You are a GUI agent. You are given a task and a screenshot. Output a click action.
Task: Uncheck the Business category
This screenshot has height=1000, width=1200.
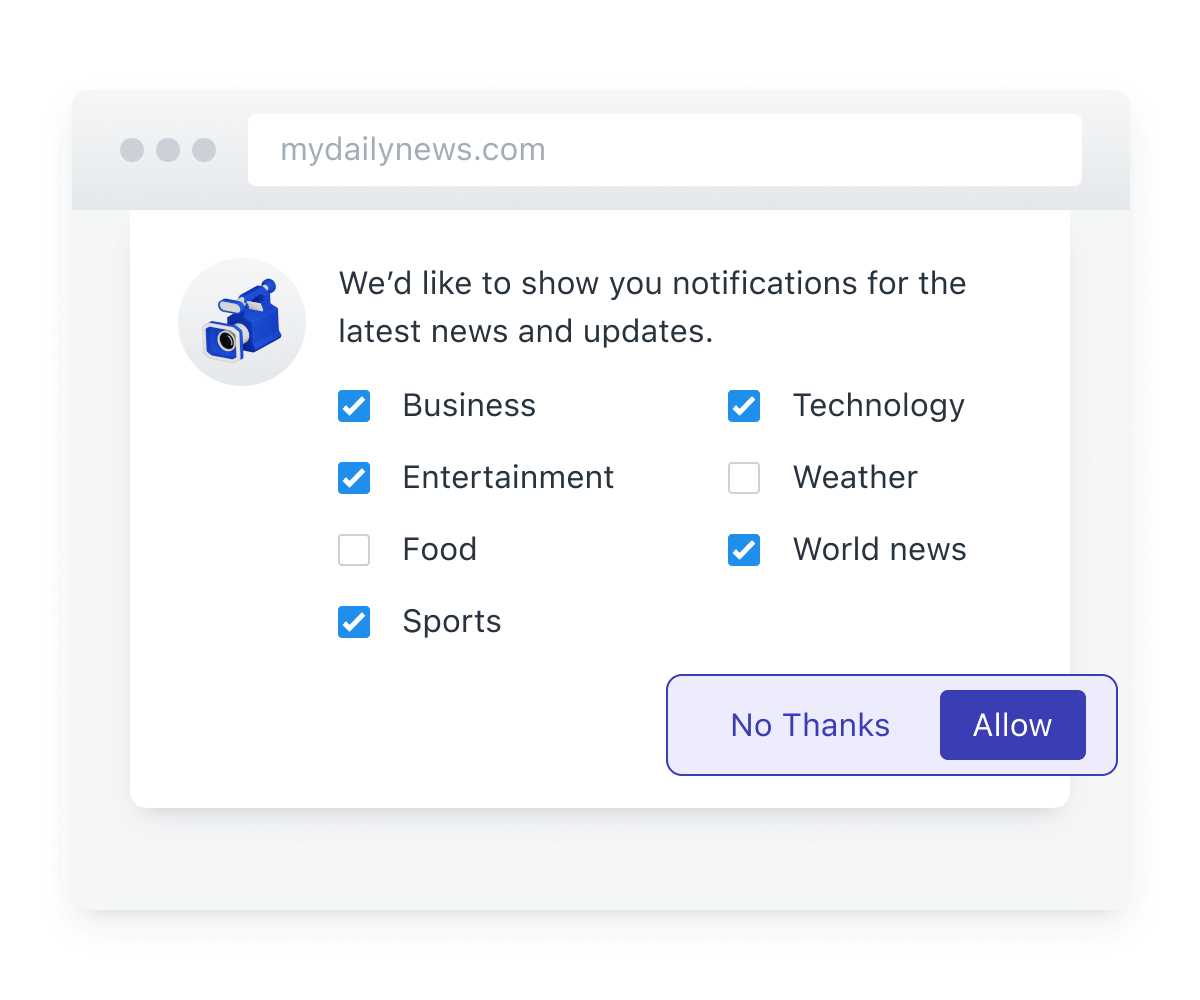(x=354, y=406)
